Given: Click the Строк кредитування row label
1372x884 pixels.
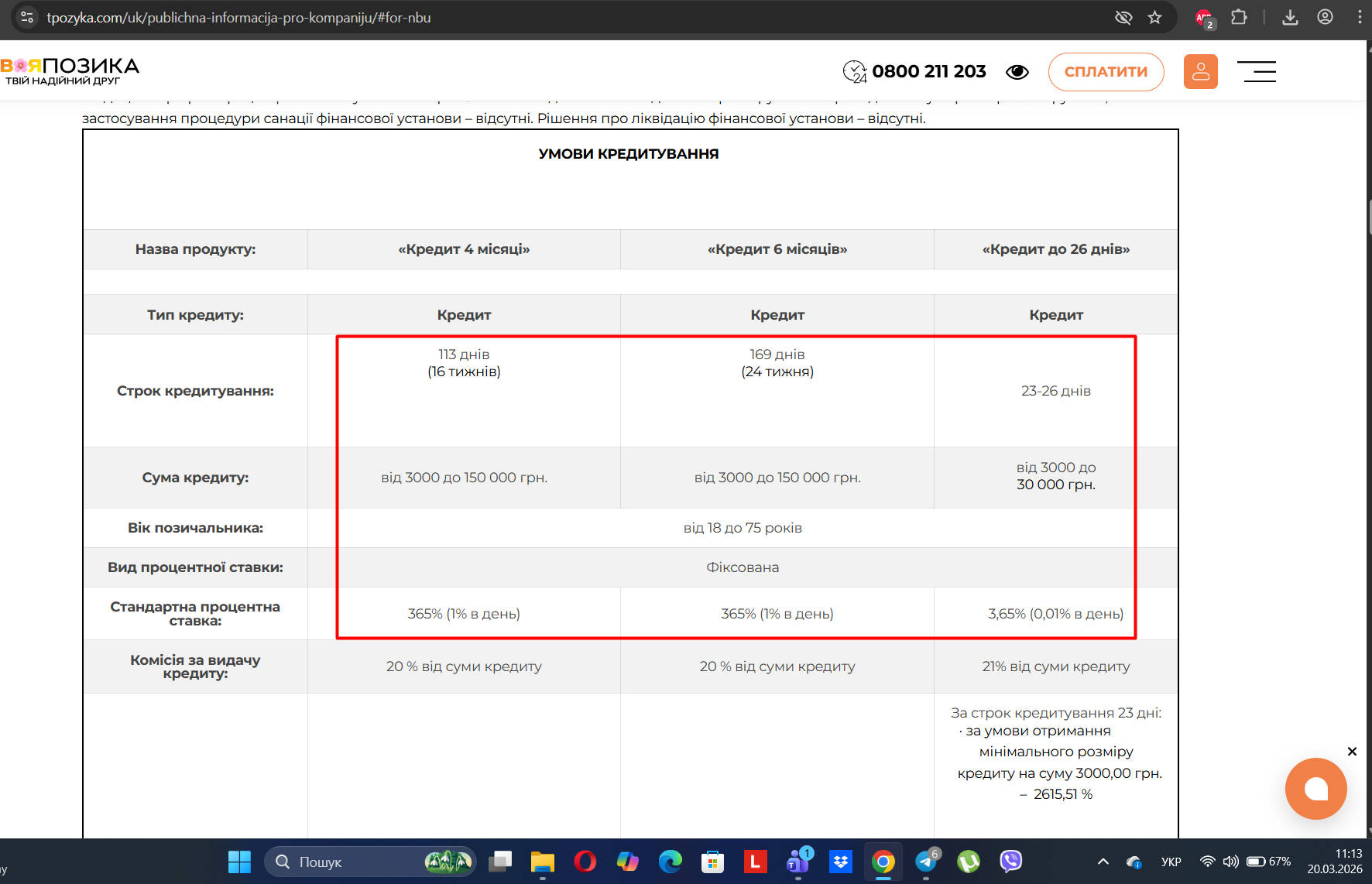Looking at the screenshot, I should click(x=195, y=391).
